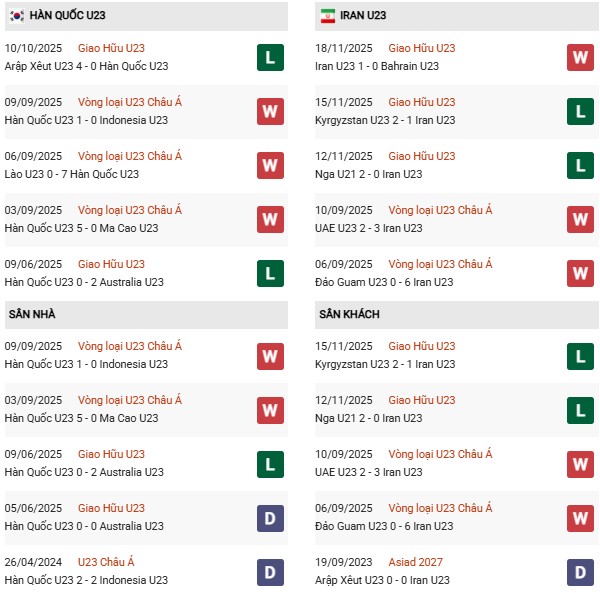Viewport: 600px width, 593px height.
Task: Click the D badge for Hàn Quốc 2-2 Indonesia
Action: (x=269, y=571)
